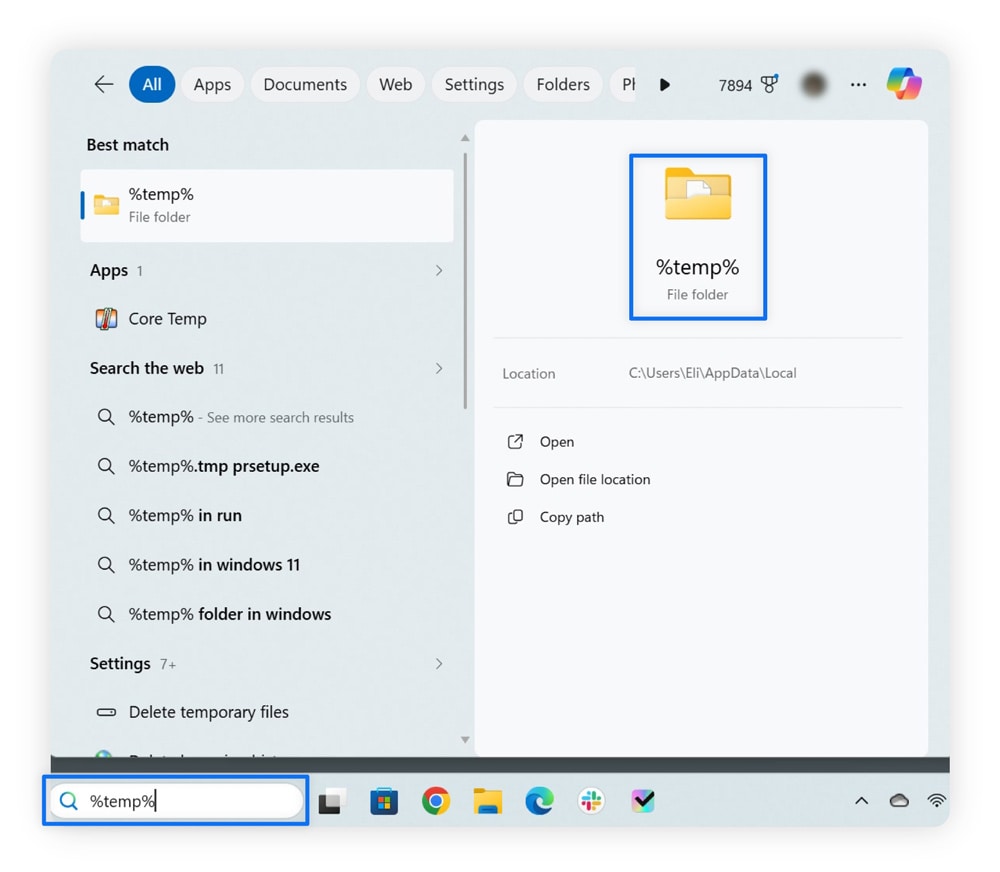This screenshot has height=872, width=1000.
Task: Open Microsoft Copilot from the search bar
Action: 905,84
